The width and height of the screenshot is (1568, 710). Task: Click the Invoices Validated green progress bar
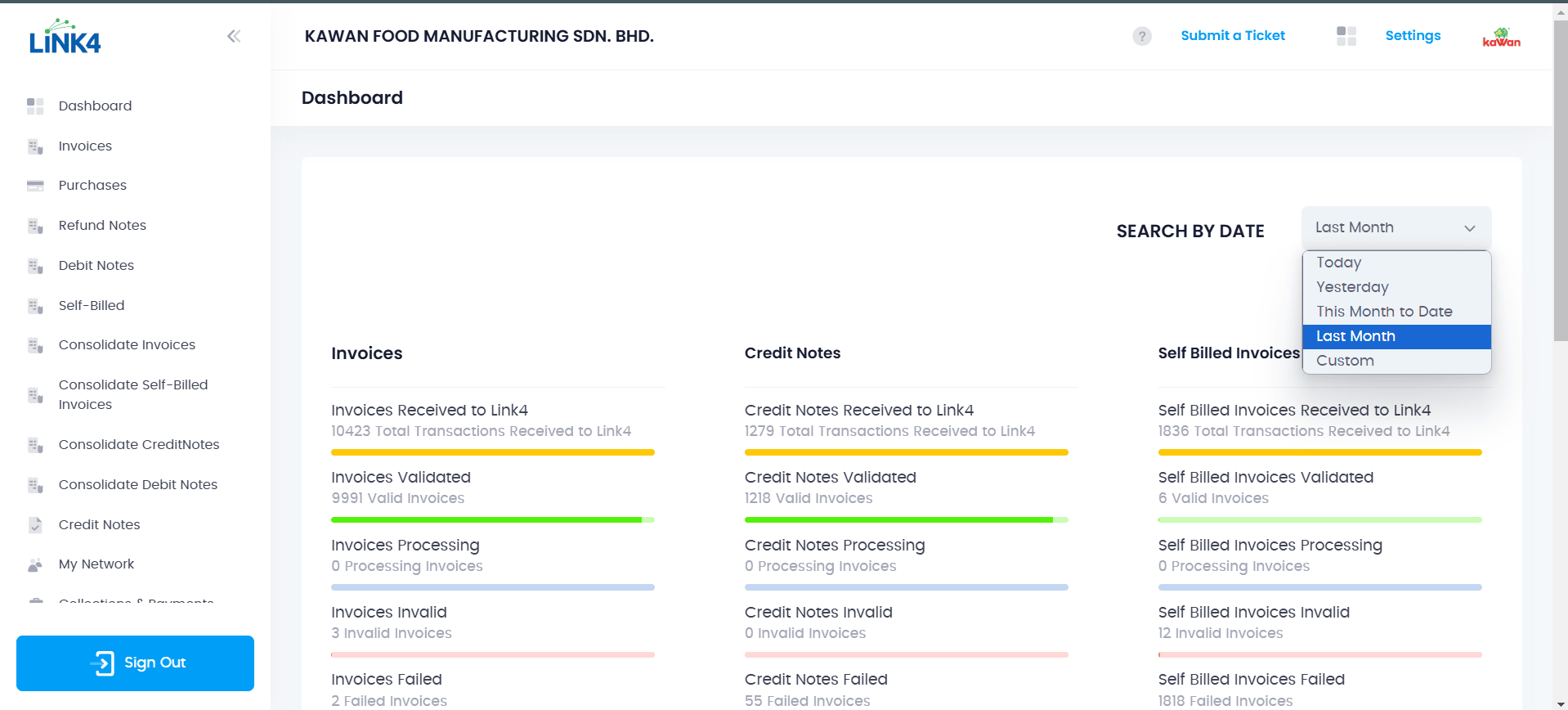492,519
